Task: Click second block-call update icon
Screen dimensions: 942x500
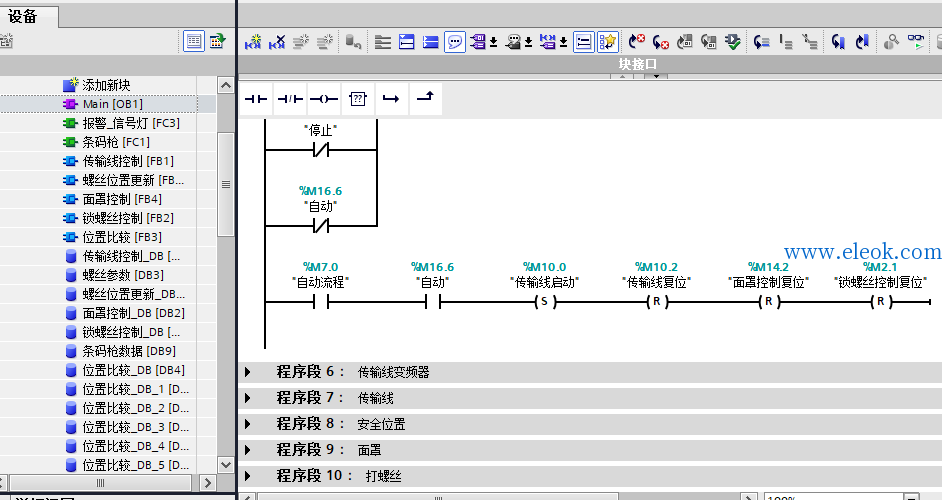Action: tap(709, 41)
